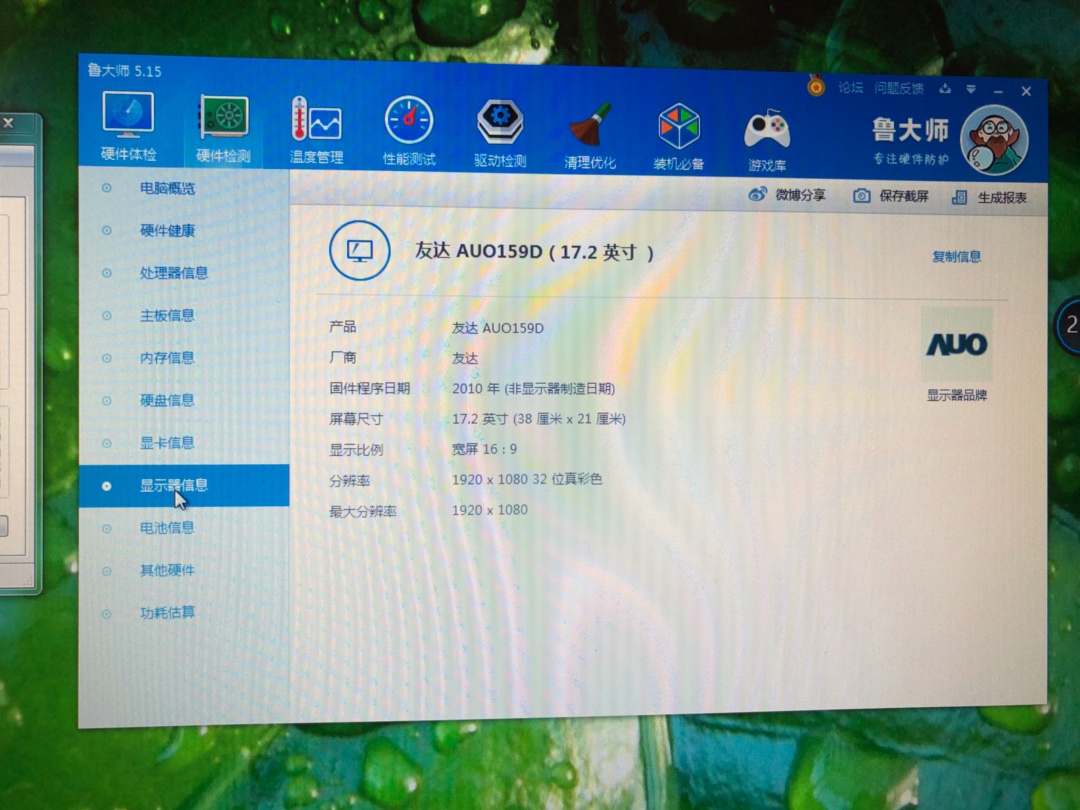Share via 微博分享
Viewport: 1080px width, 810px height.
point(787,195)
